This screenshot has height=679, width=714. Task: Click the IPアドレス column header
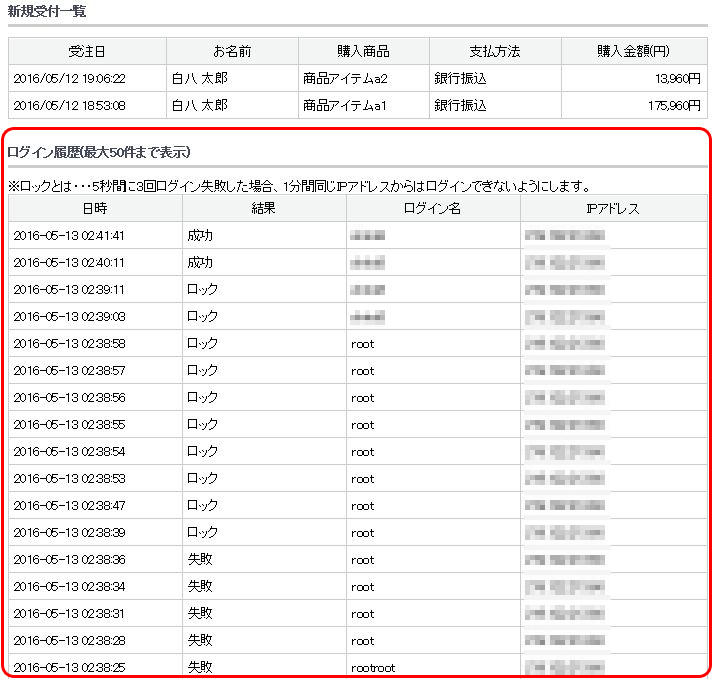pyautogui.click(x=613, y=209)
